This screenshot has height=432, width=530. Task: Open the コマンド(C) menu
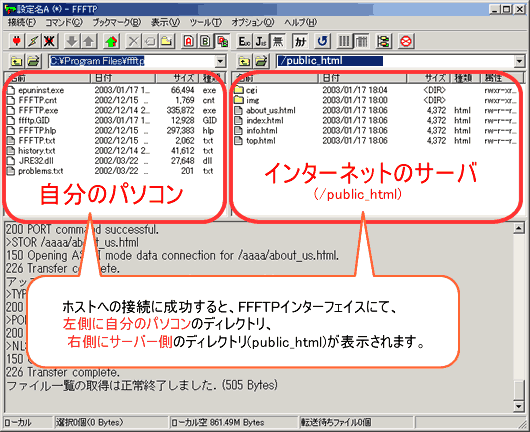[64, 23]
